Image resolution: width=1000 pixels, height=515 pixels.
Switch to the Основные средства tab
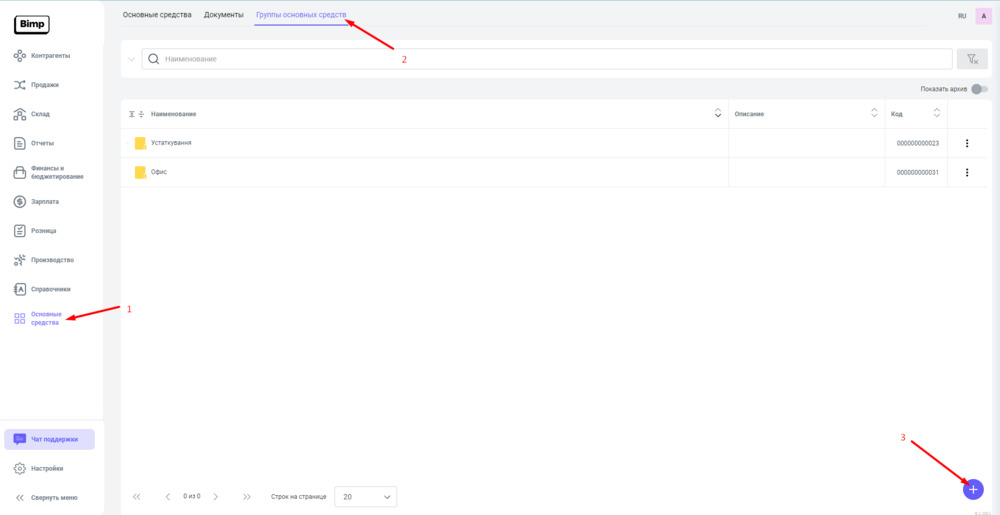[x=157, y=15]
